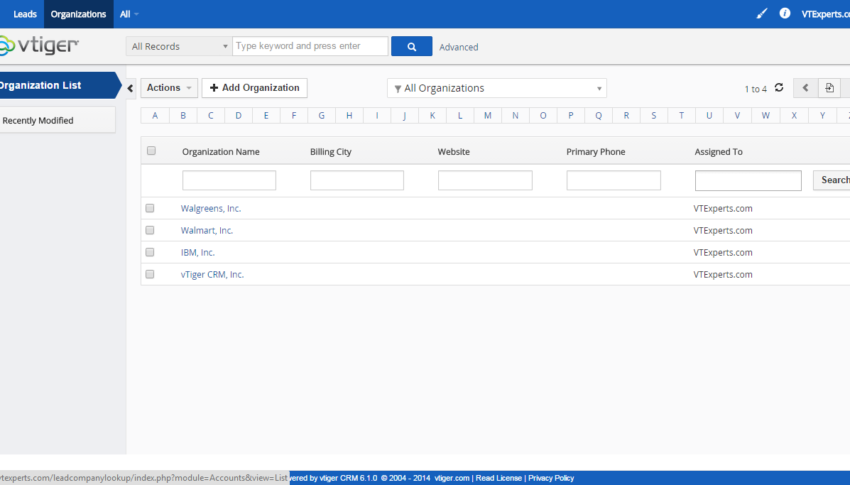Screen dimensions: 850x485
Task: Select all organizations checkbox in header
Action: 151,151
